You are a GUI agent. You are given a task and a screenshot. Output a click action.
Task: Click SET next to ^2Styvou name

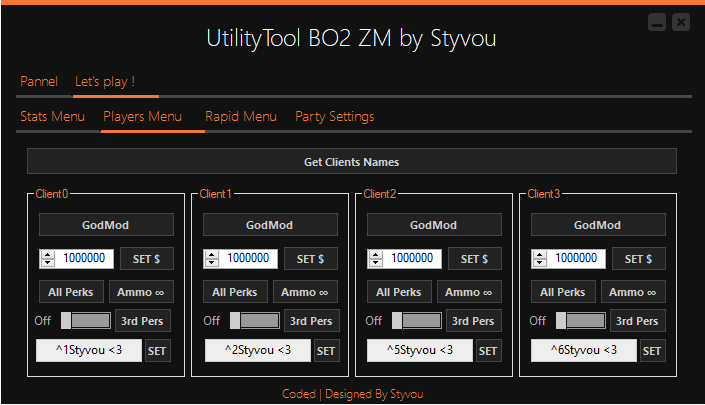[x=326, y=351]
